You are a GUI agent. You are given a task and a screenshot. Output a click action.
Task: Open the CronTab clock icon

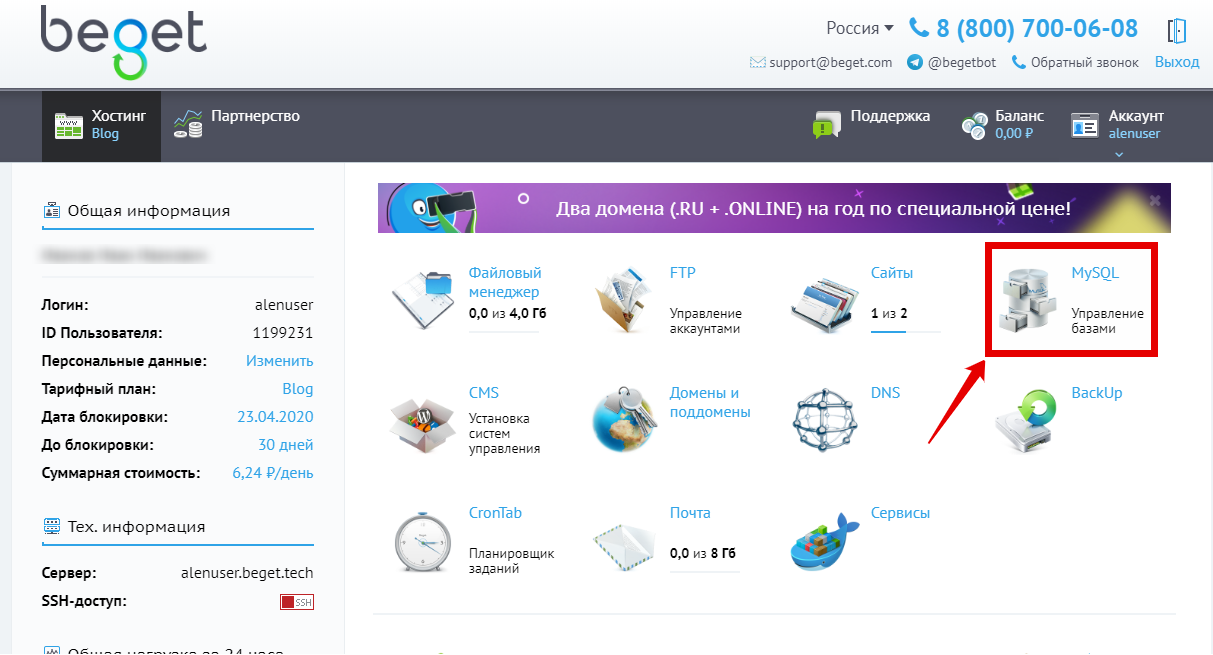(x=425, y=542)
